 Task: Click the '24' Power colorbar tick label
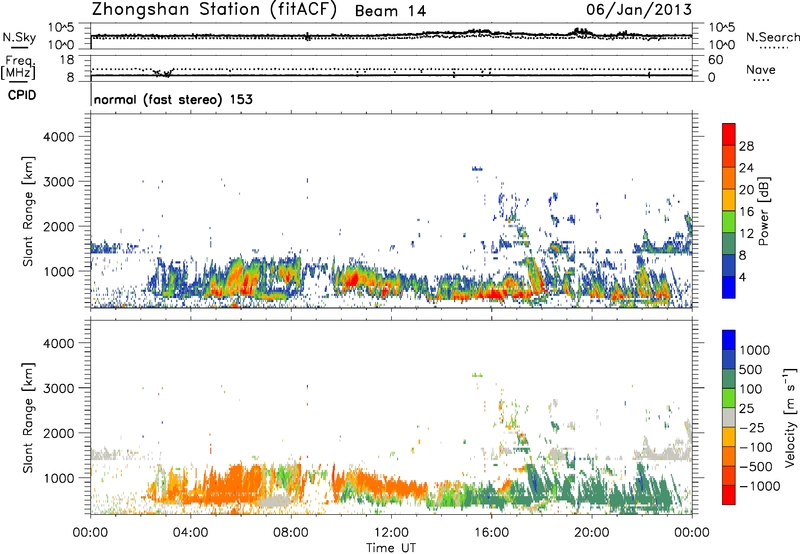tap(746, 168)
